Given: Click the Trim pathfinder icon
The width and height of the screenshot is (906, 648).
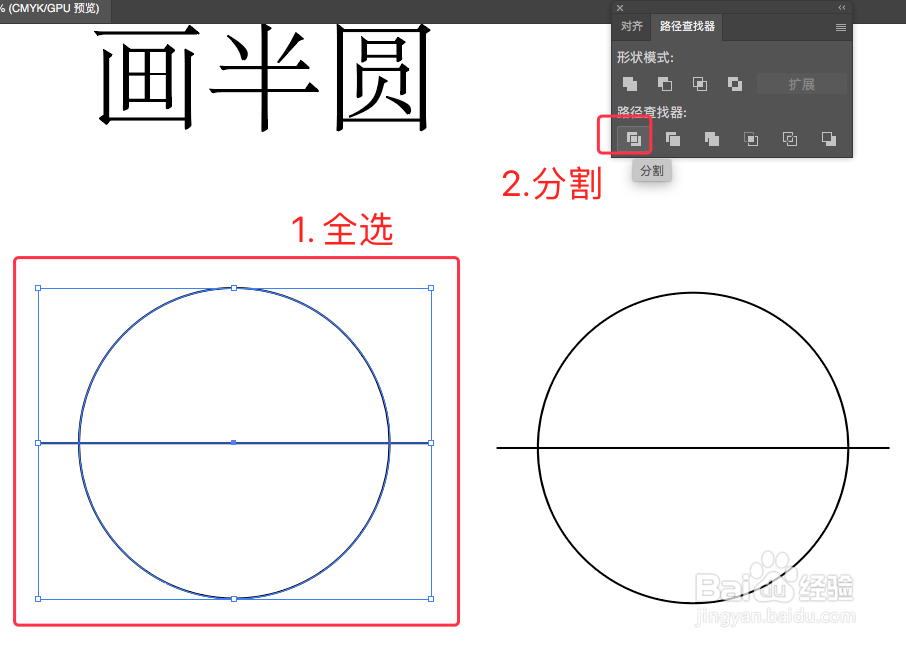Looking at the screenshot, I should coord(673,139).
